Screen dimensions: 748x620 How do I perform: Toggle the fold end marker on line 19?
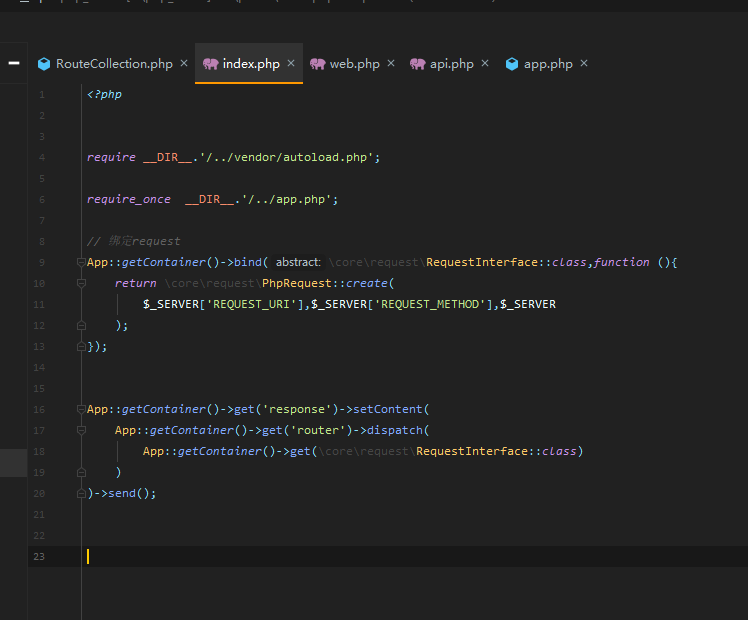click(81, 472)
